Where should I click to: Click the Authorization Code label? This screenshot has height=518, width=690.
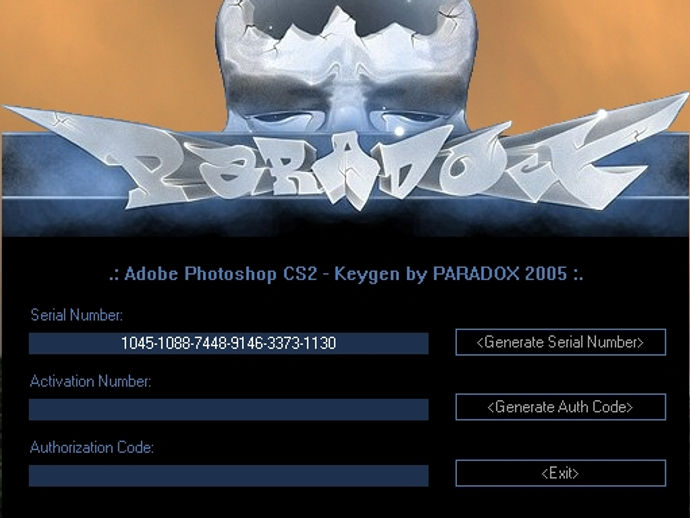point(92,448)
